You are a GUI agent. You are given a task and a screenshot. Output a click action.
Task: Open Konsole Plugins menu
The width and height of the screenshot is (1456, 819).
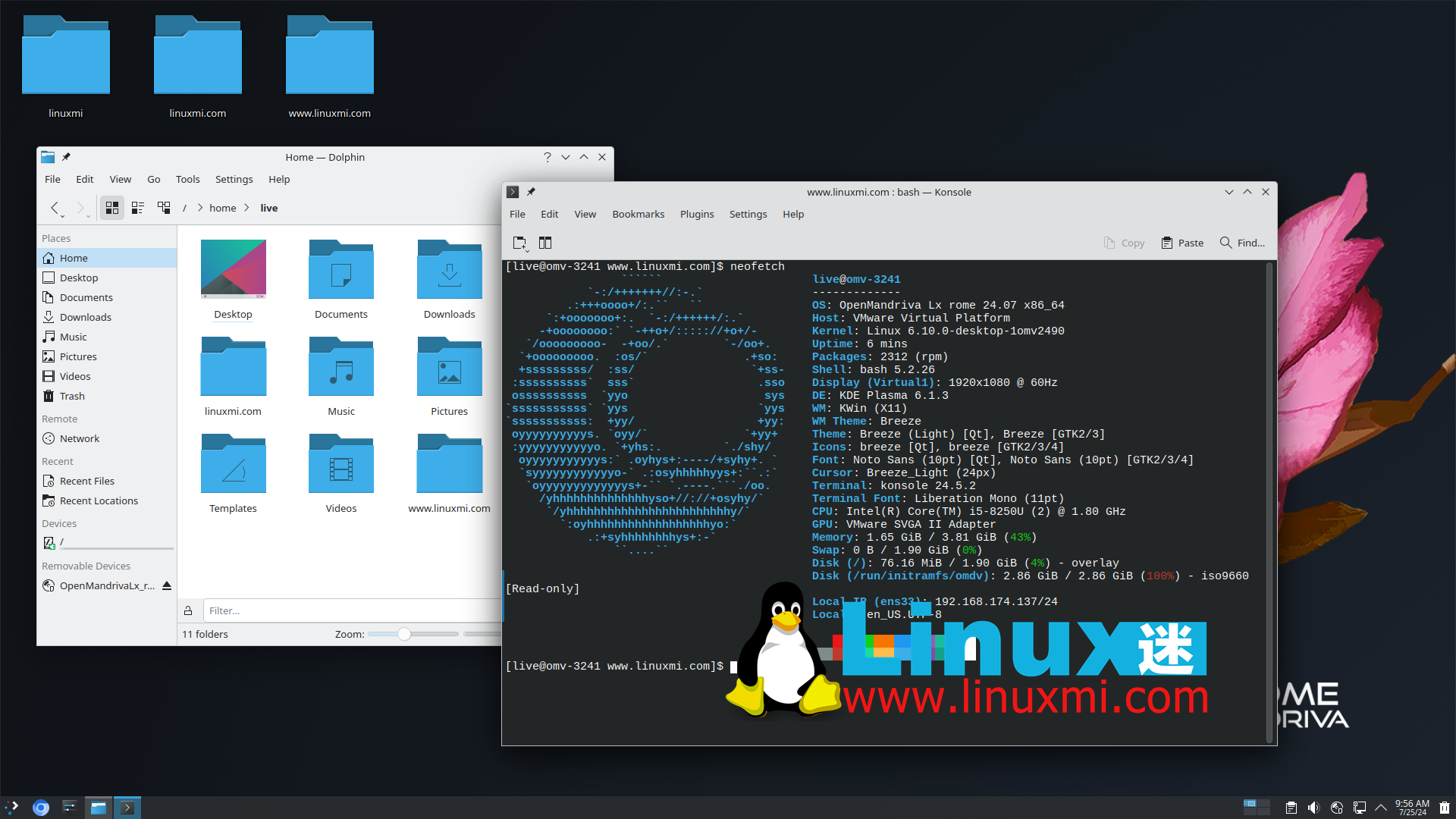[697, 214]
